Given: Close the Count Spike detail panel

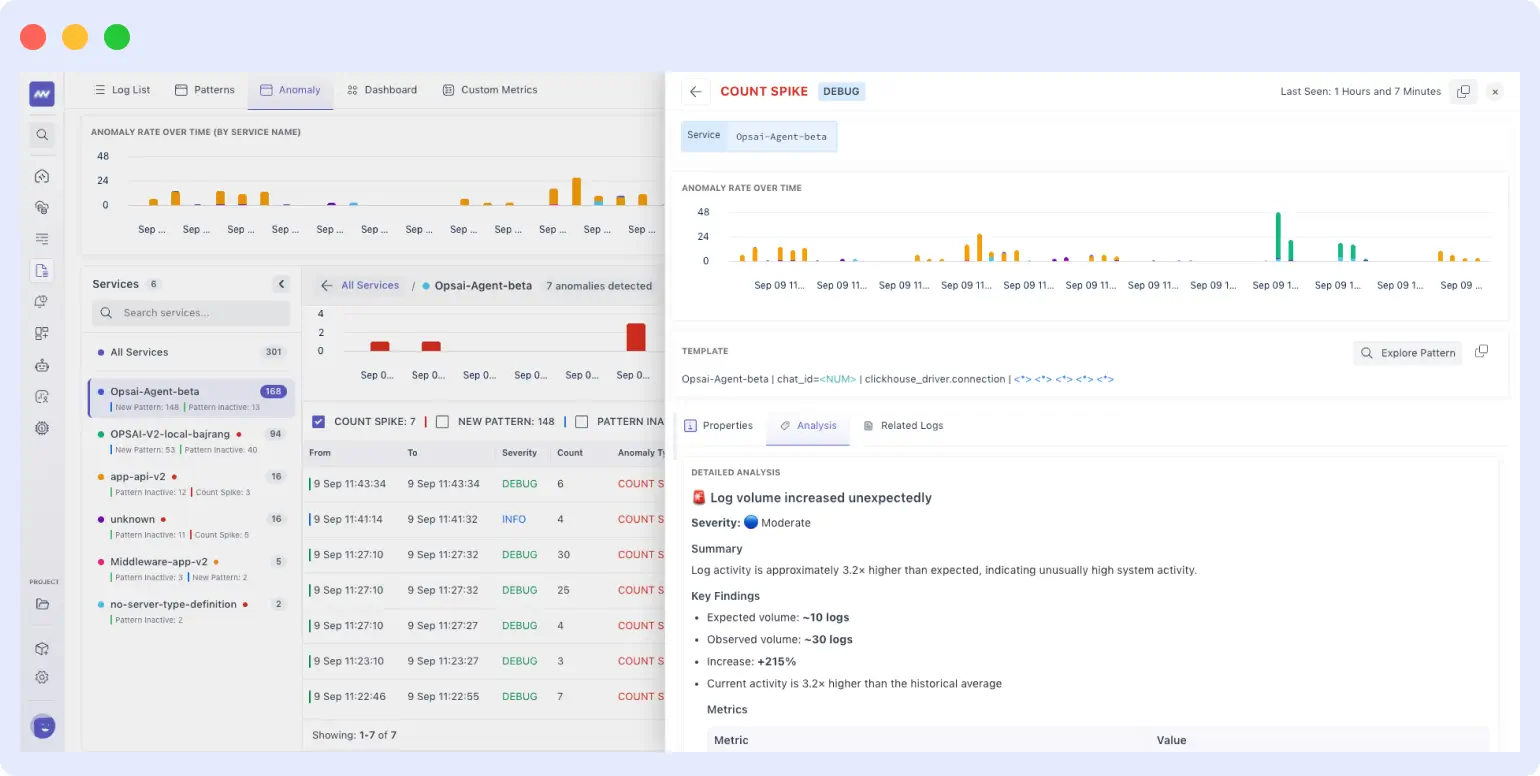Looking at the screenshot, I should (1495, 91).
